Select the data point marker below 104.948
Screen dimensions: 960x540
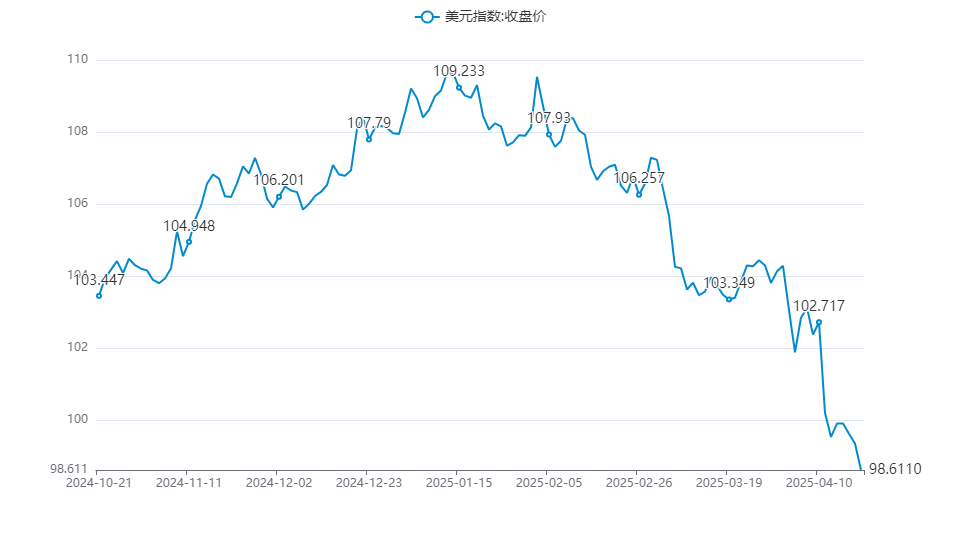[x=189, y=242]
